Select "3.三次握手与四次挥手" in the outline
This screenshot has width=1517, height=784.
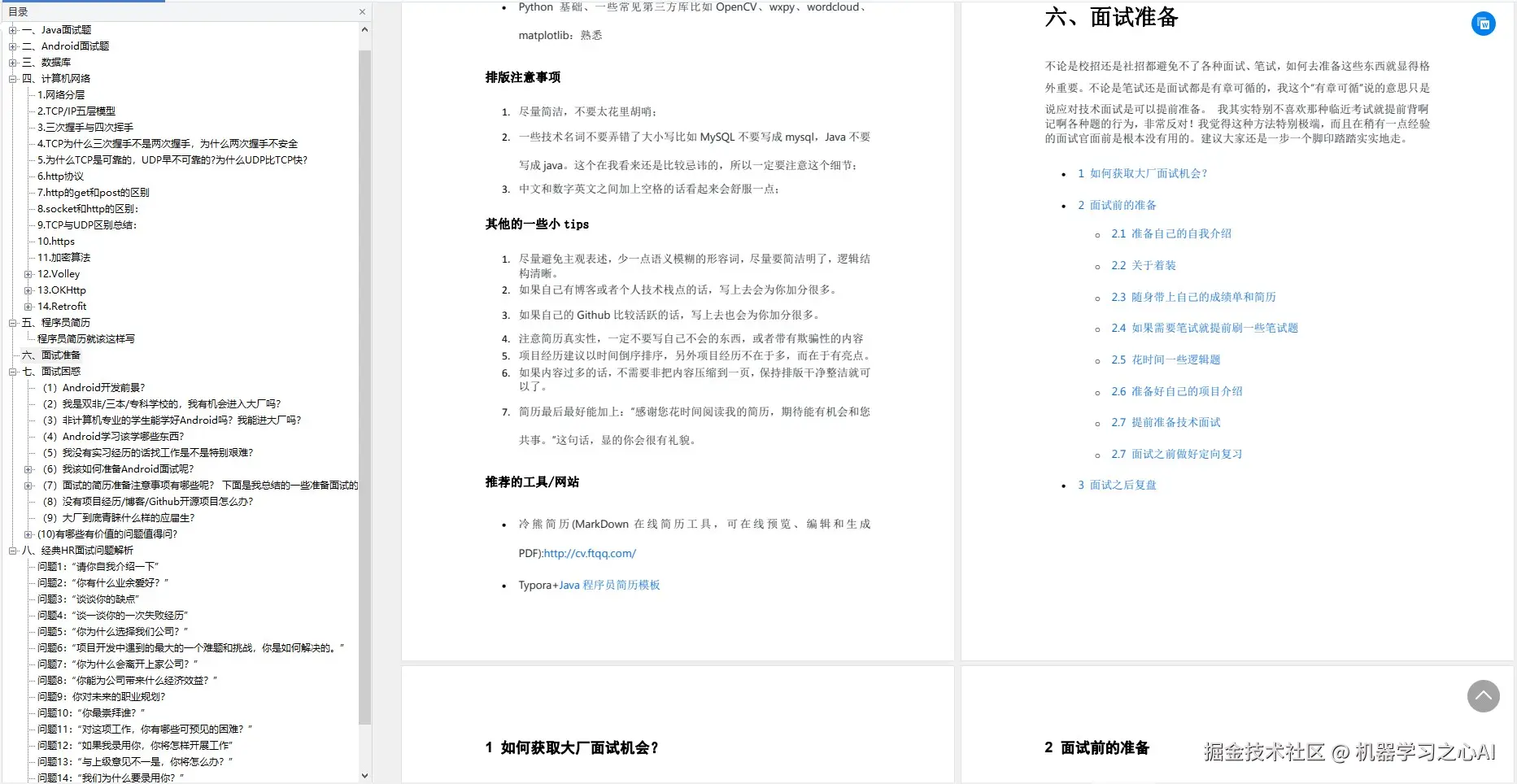point(87,127)
